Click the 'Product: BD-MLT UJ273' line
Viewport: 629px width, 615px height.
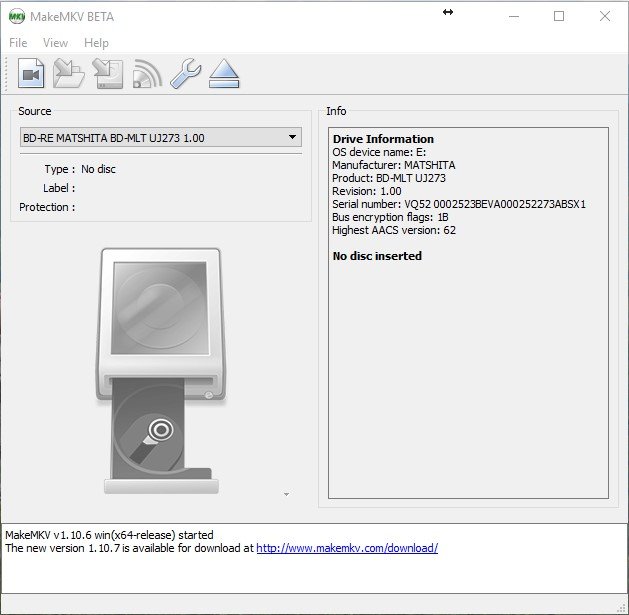pyautogui.click(x=389, y=178)
